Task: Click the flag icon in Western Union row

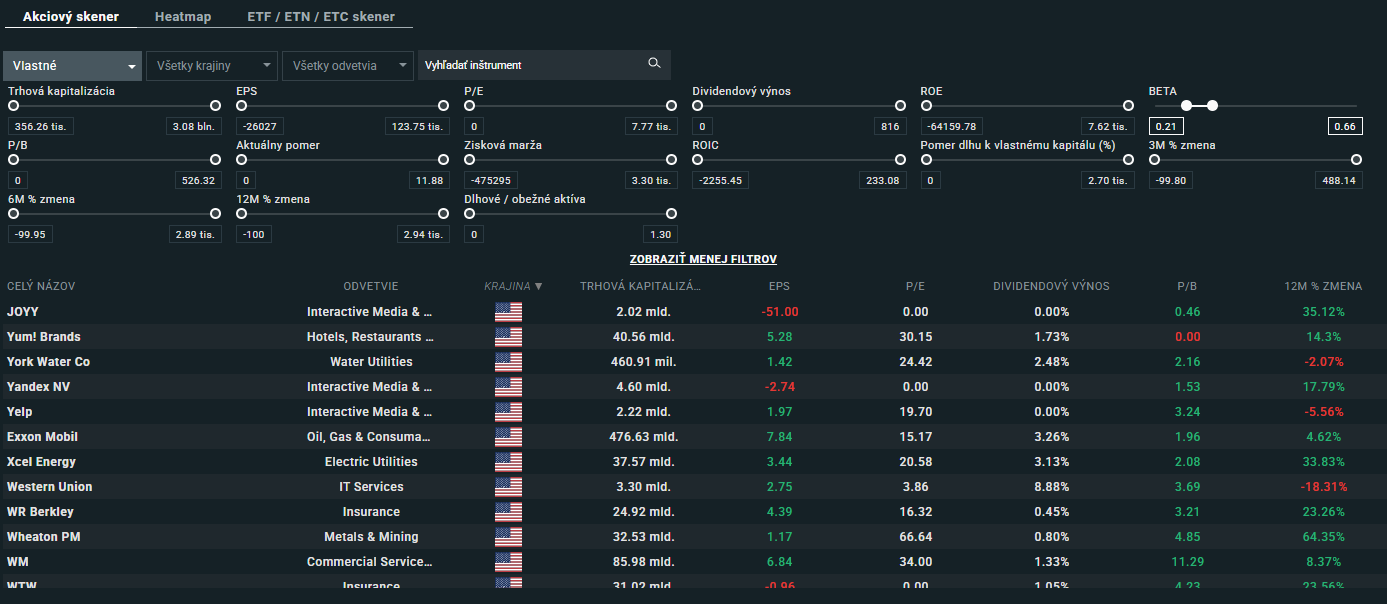Action: tap(508, 487)
